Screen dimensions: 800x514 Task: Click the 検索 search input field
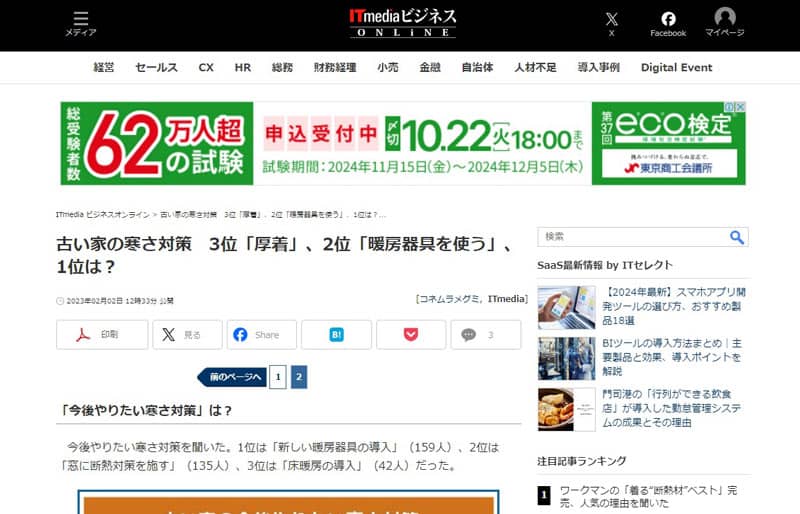[632, 237]
